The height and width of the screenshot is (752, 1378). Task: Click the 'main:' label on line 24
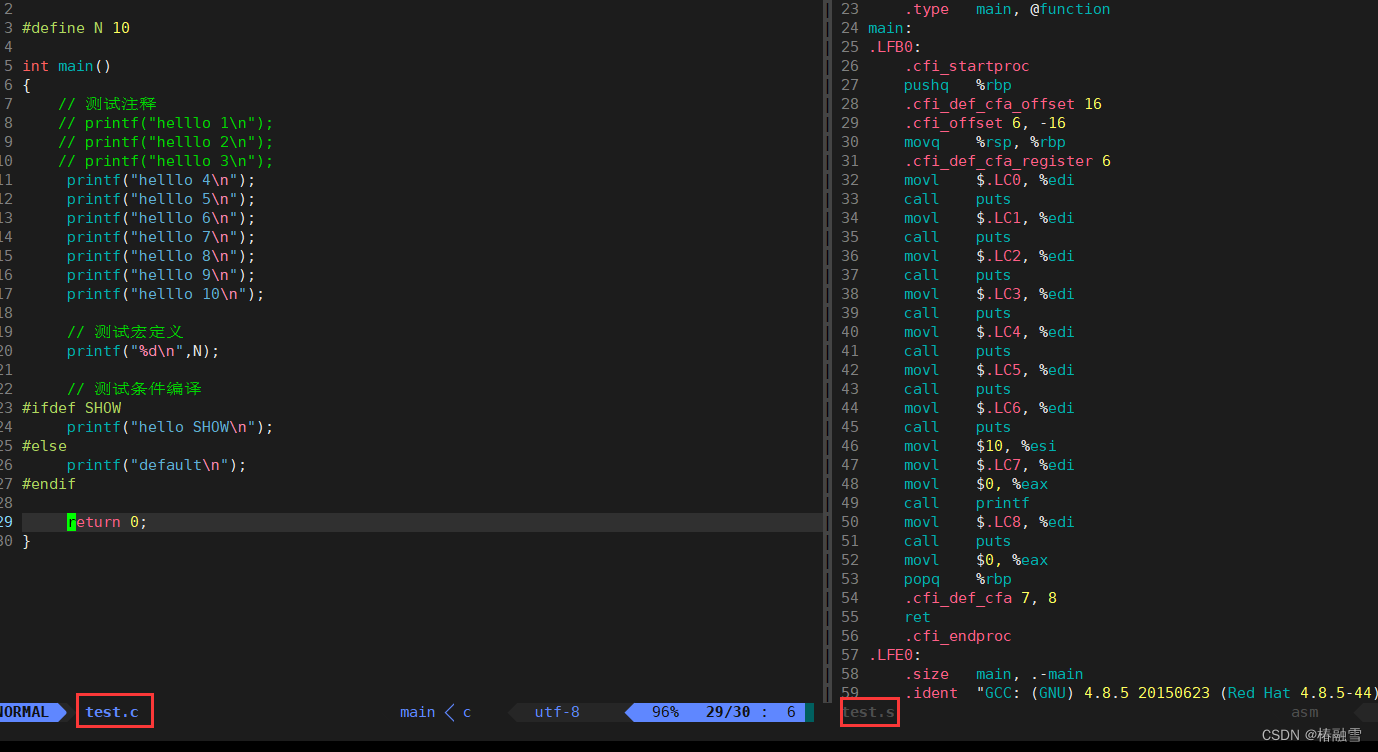tap(890, 28)
